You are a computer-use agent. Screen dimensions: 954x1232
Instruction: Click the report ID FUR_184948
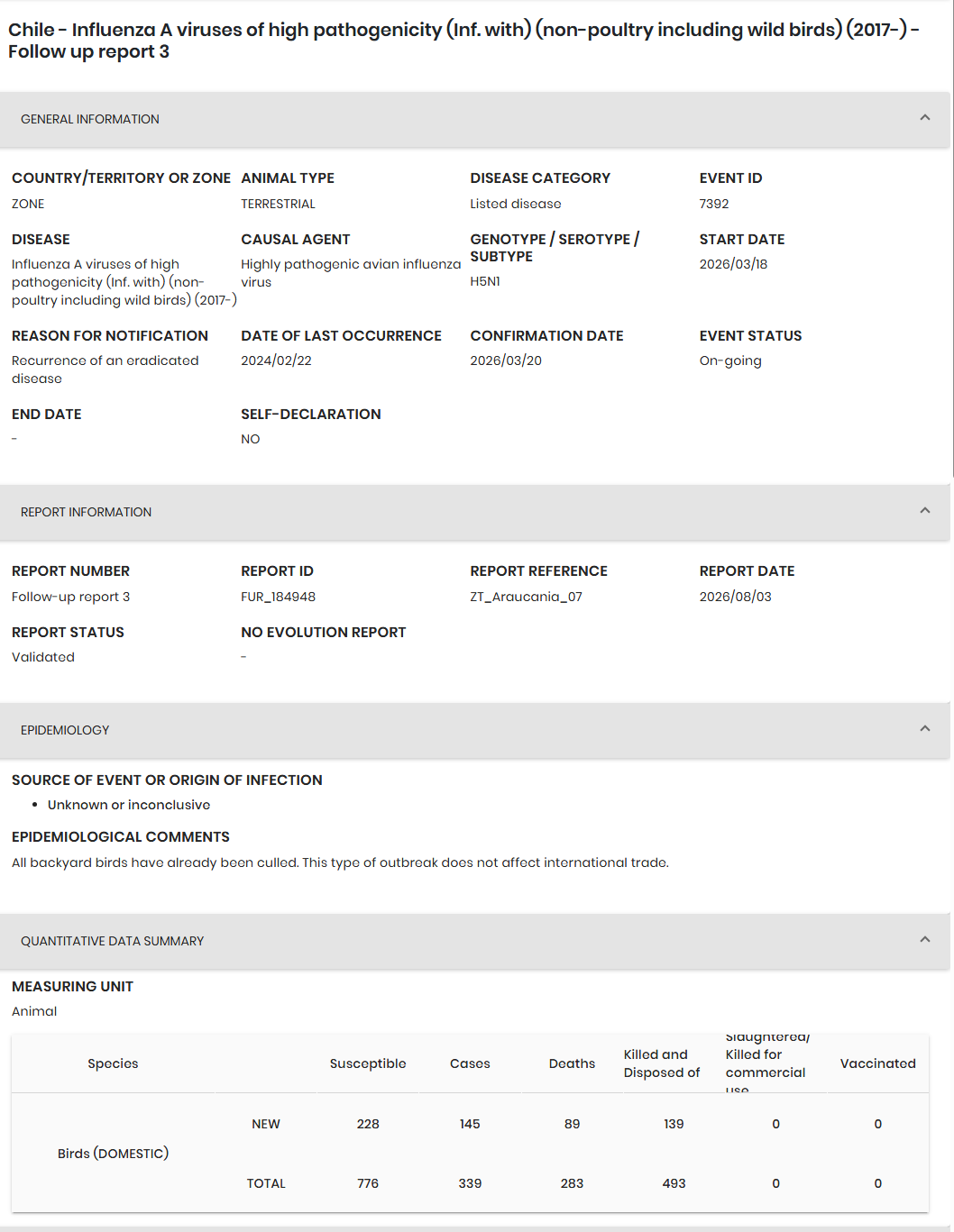278,597
